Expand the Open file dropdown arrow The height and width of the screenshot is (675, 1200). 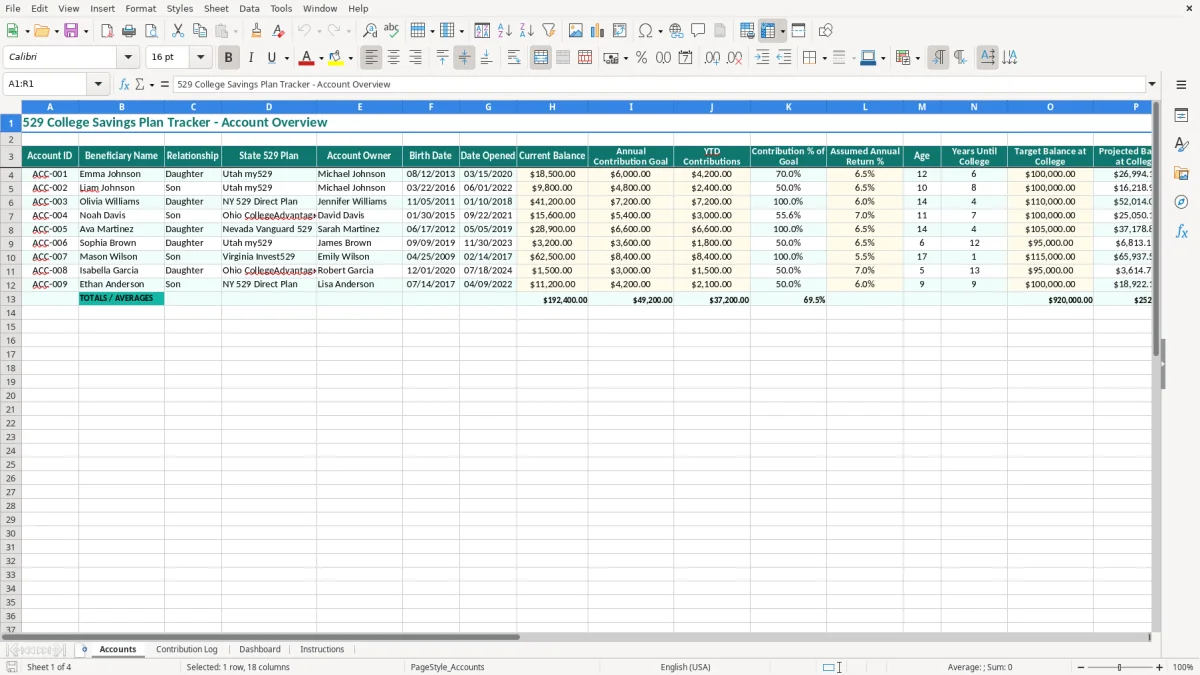click(56, 31)
